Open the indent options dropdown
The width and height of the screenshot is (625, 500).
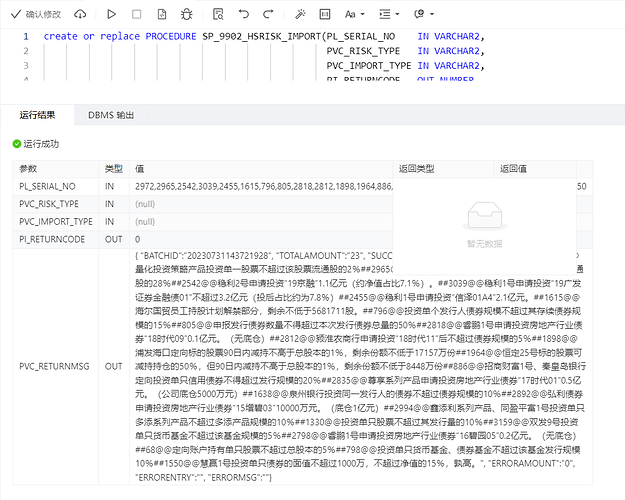(389, 14)
